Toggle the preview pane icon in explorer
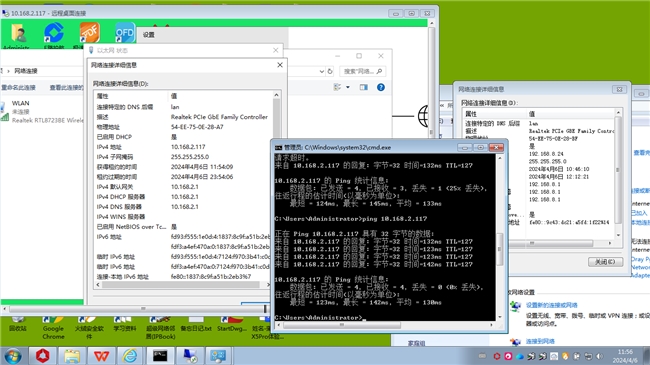Viewport: 650px width, 365px height. tap(364, 87)
